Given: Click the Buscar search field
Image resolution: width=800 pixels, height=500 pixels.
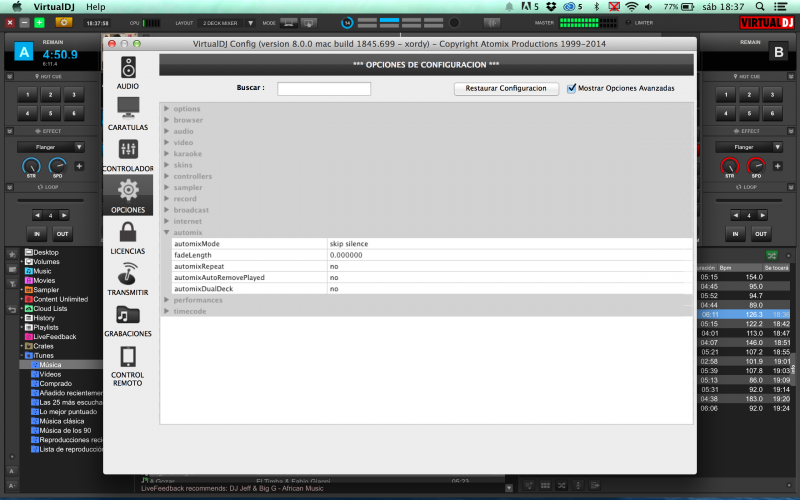Looking at the screenshot, I should coord(324,89).
